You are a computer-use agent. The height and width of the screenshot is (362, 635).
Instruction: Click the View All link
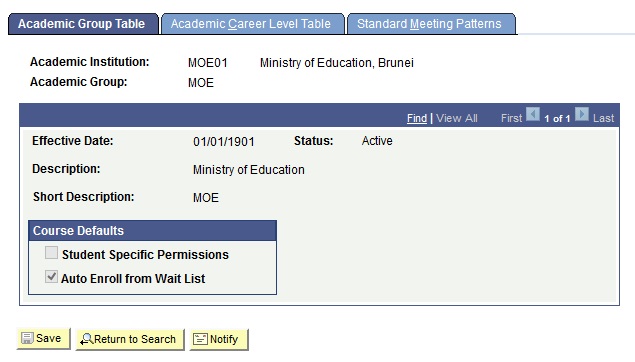[457, 118]
